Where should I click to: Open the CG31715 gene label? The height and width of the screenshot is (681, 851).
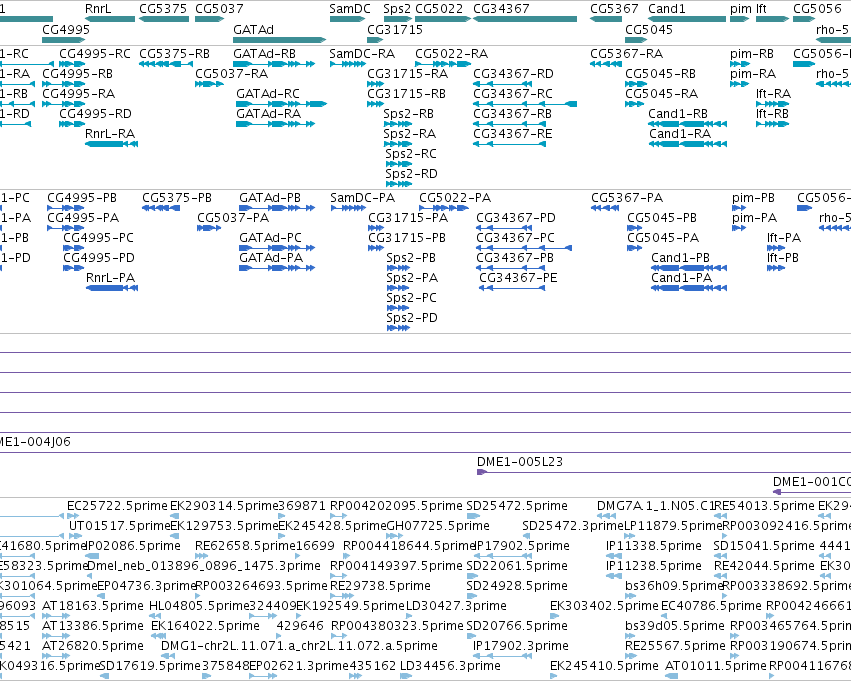point(395,29)
